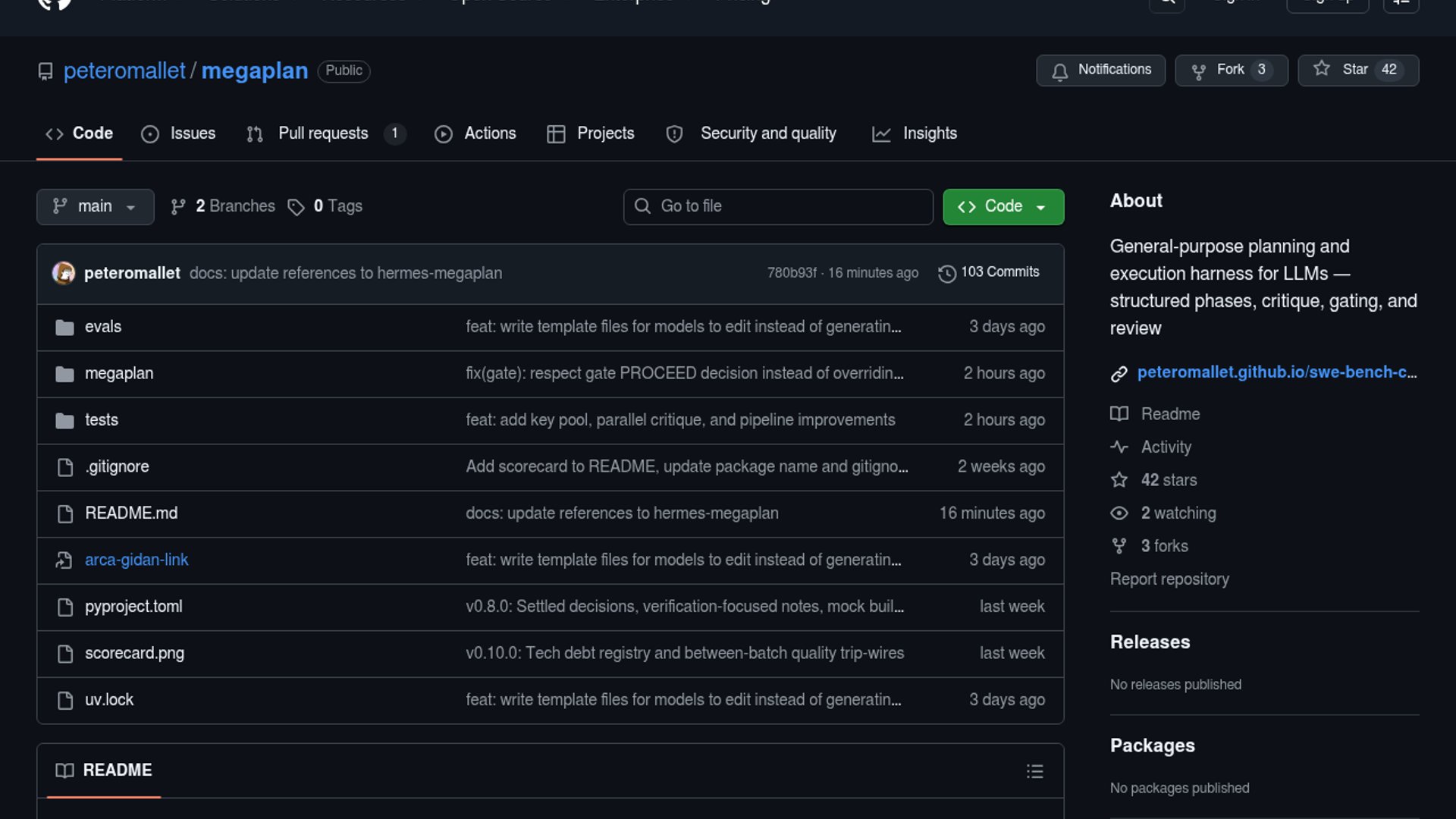Viewport: 1456px width, 819px height.
Task: Open the README.md file link
Action: tap(131, 513)
